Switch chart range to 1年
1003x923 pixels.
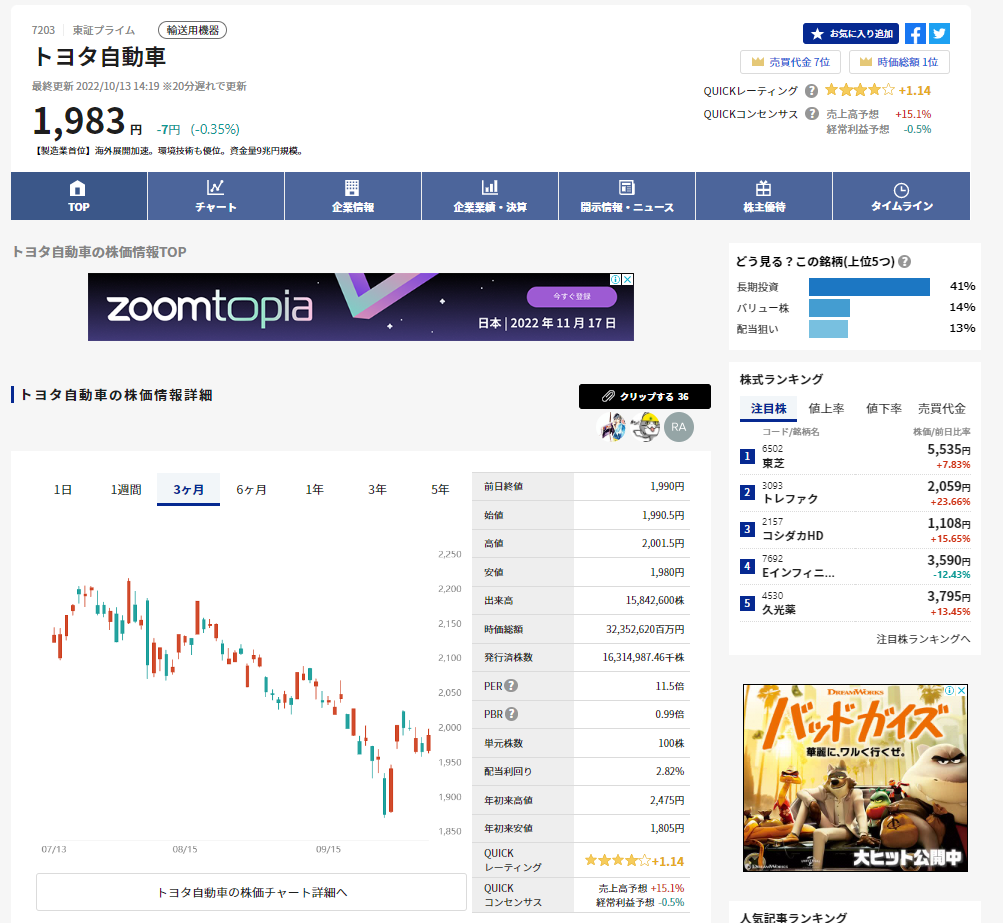(315, 490)
